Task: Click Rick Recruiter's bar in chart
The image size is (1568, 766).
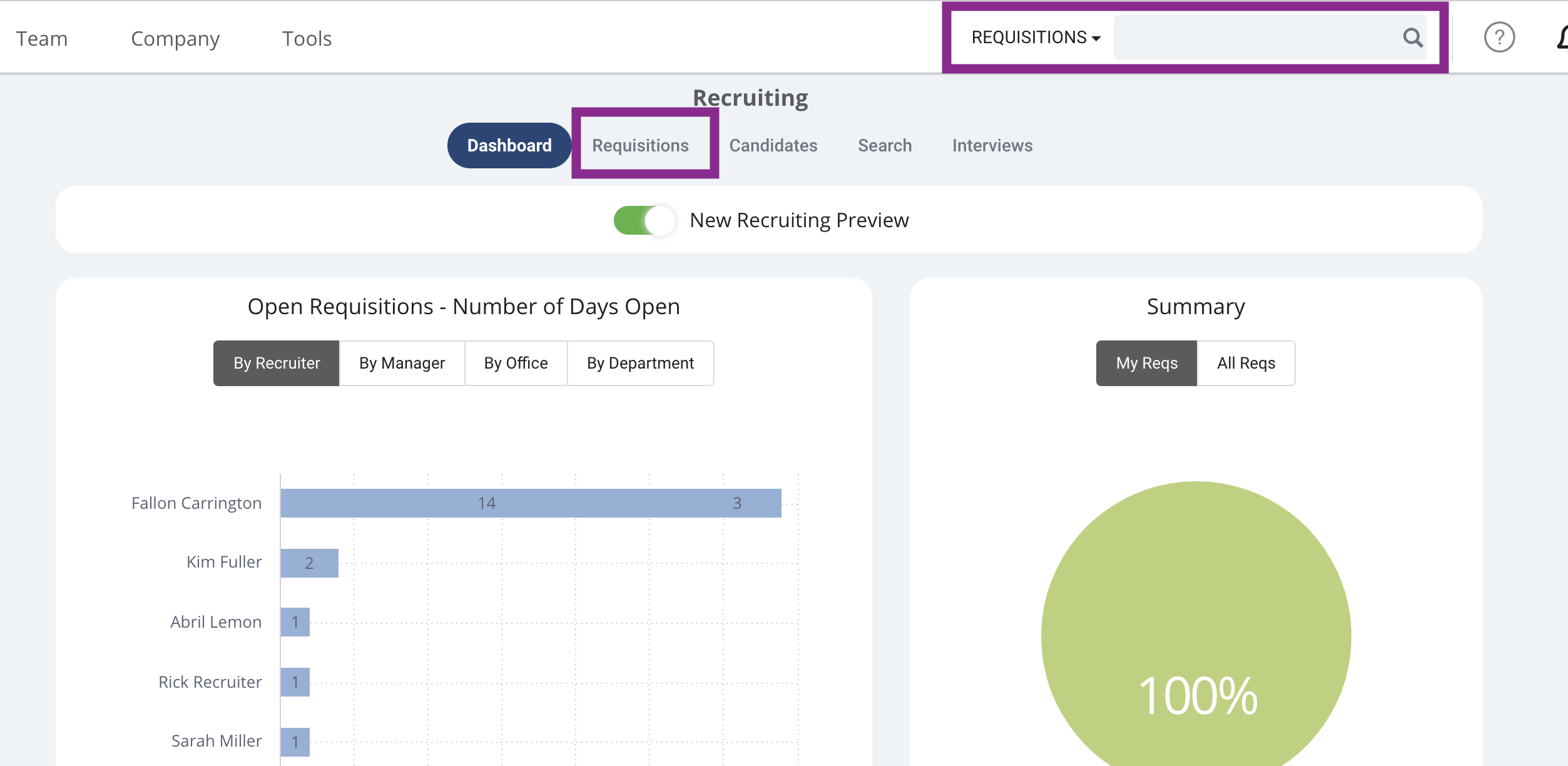Action: coord(295,682)
